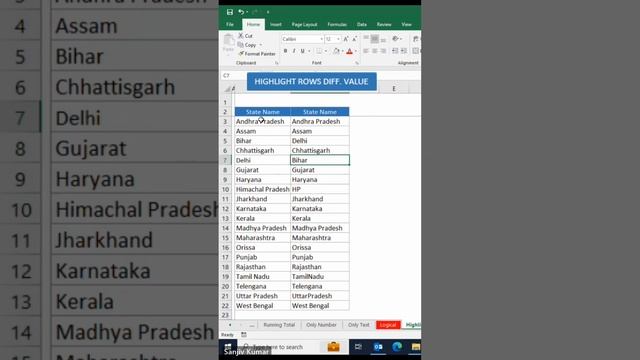Click the Copy icon in Clipboard group
The width and height of the screenshot is (640, 360).
pyautogui.click(x=240, y=45)
